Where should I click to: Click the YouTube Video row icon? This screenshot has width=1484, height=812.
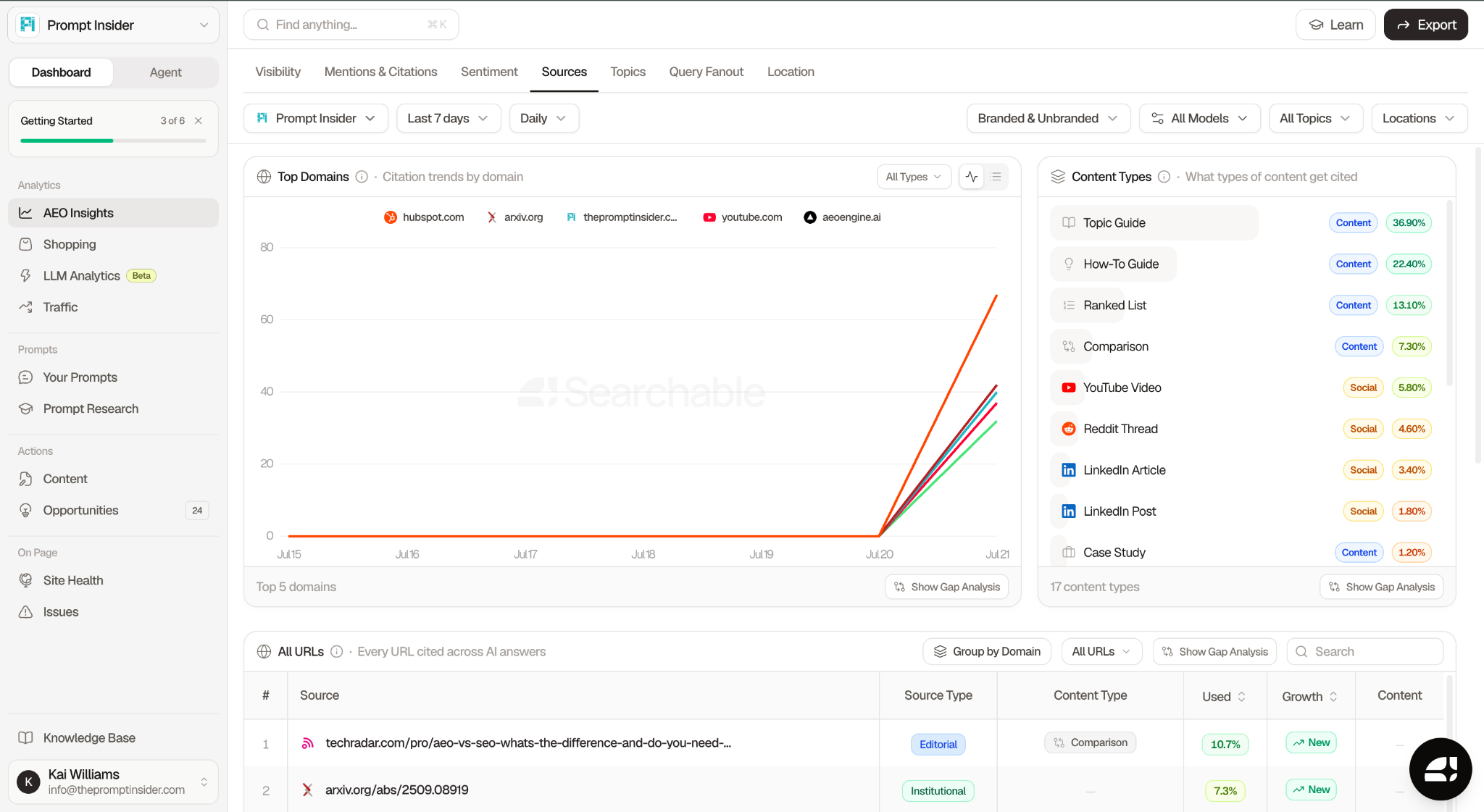click(1069, 388)
